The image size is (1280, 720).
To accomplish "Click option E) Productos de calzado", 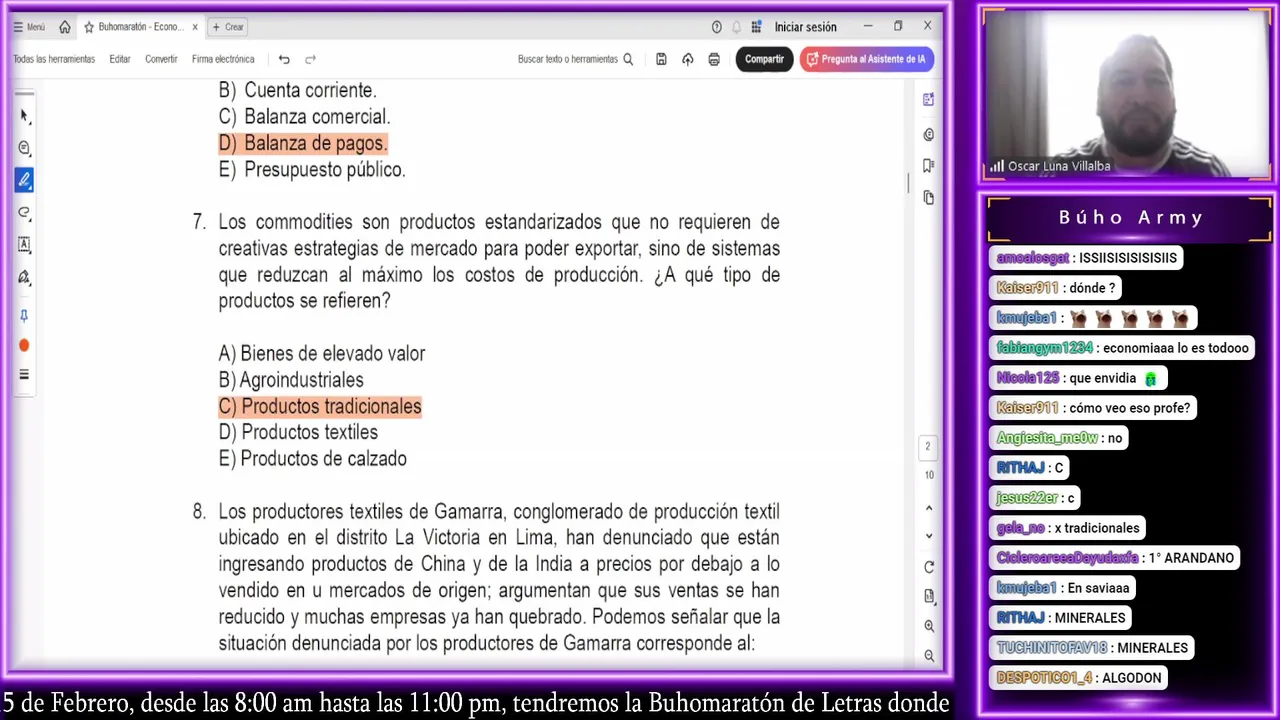I will coord(313,459).
